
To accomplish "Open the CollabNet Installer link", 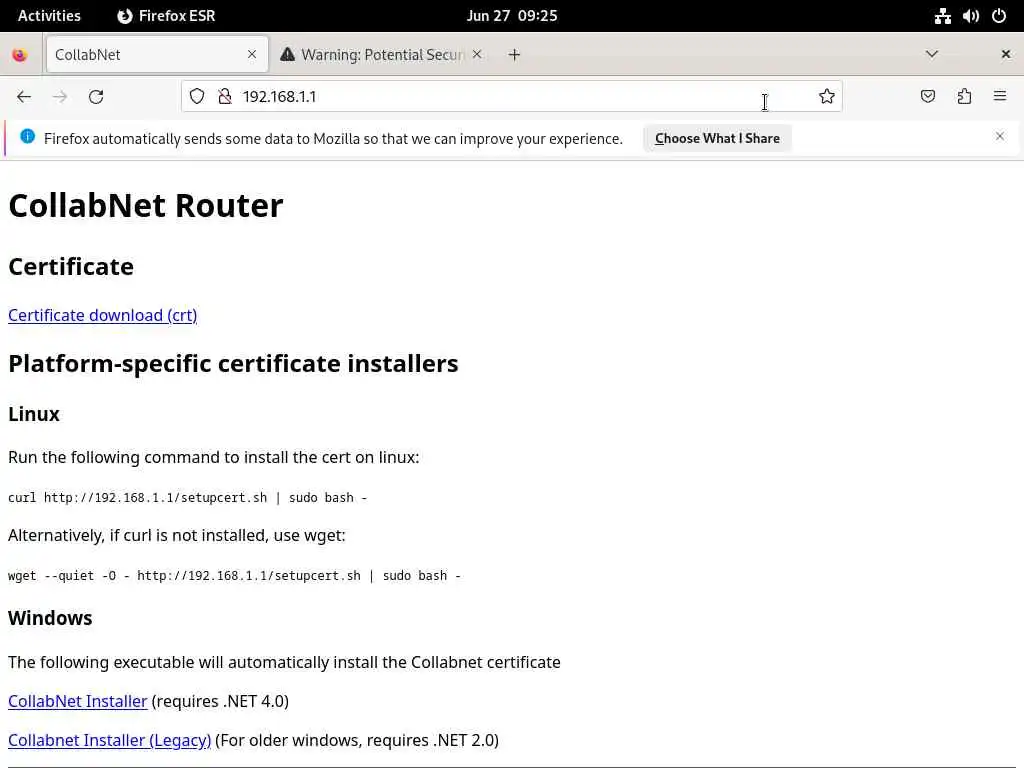I will click(78, 701).
